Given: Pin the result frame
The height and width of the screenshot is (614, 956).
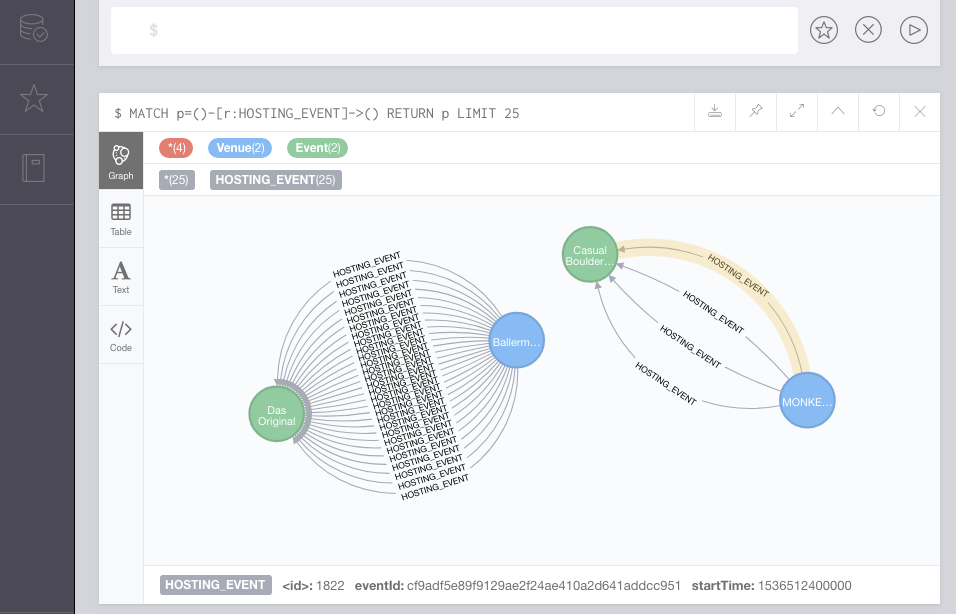Looking at the screenshot, I should (x=756, y=112).
